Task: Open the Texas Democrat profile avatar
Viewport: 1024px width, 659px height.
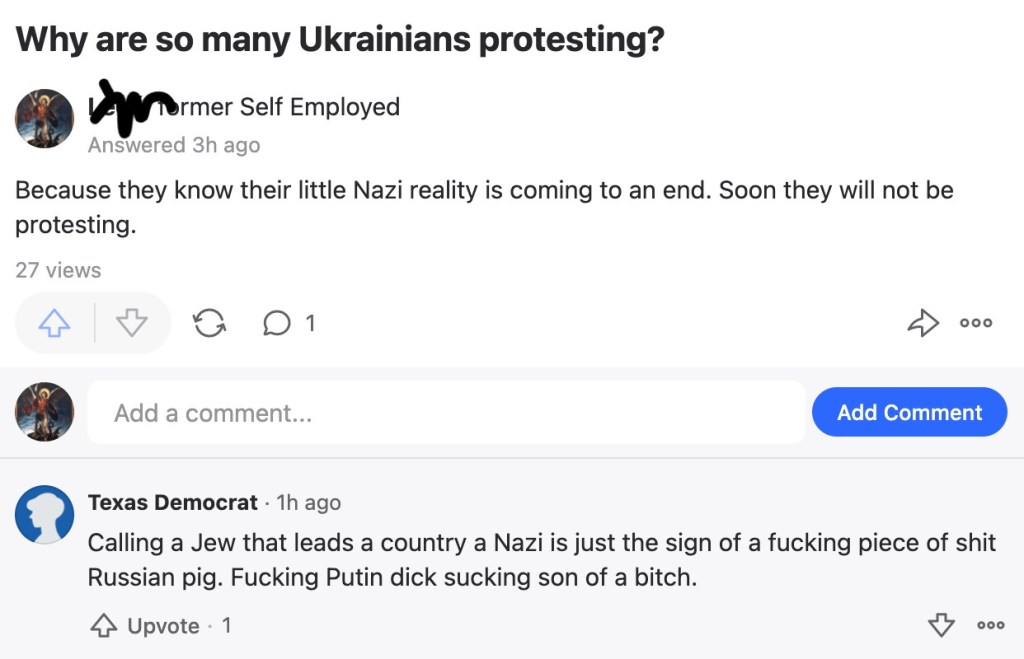Action: click(44, 515)
